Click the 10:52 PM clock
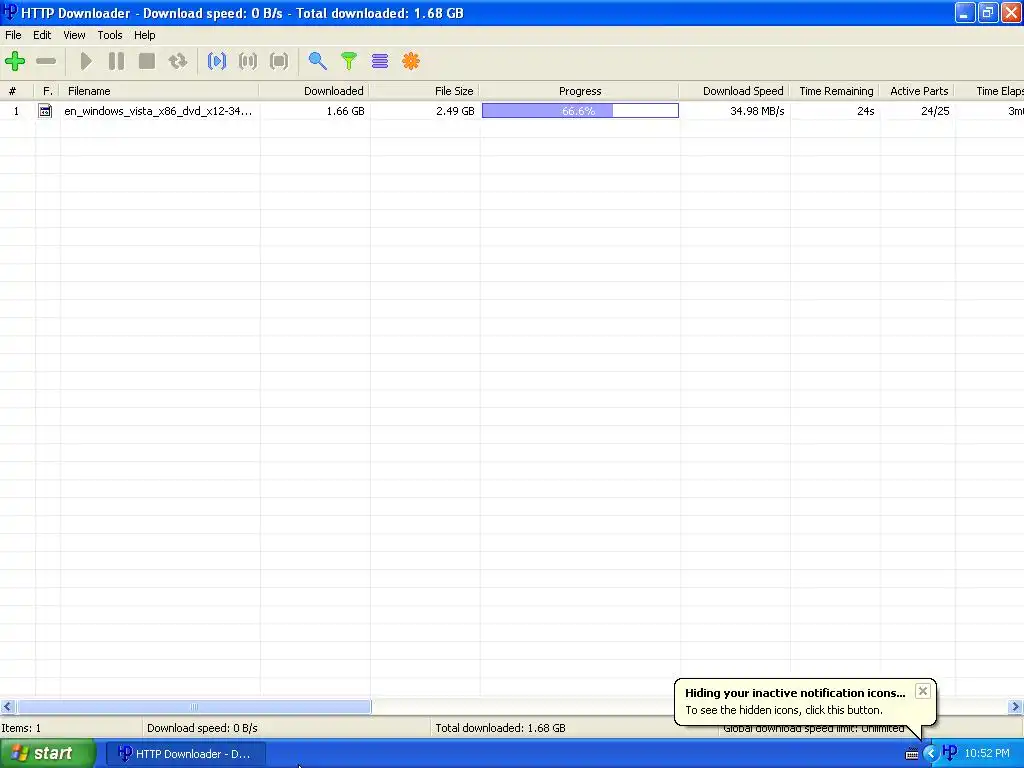Image resolution: width=1024 pixels, height=768 pixels. coord(987,754)
